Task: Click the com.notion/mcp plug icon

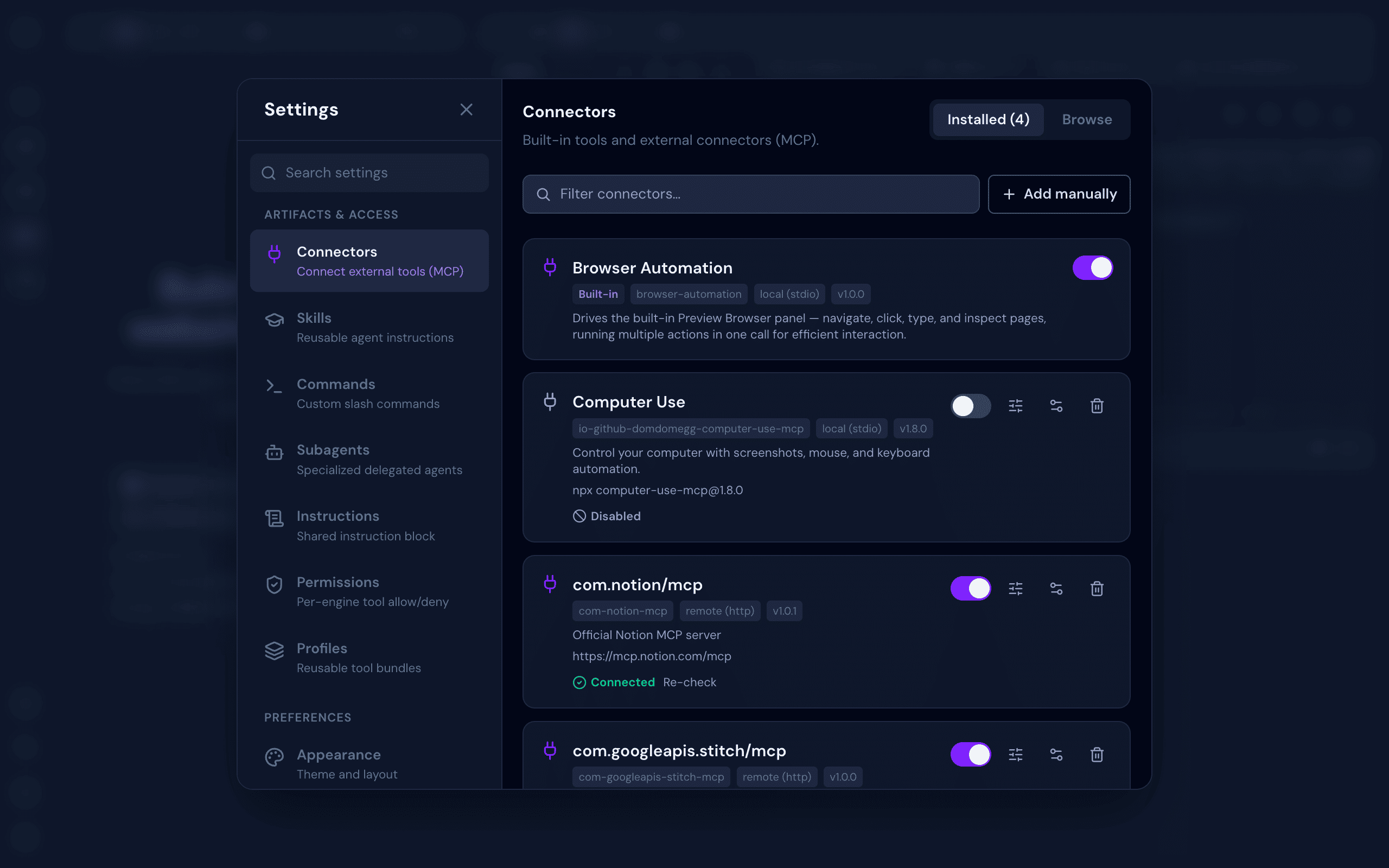Action: tap(550, 584)
